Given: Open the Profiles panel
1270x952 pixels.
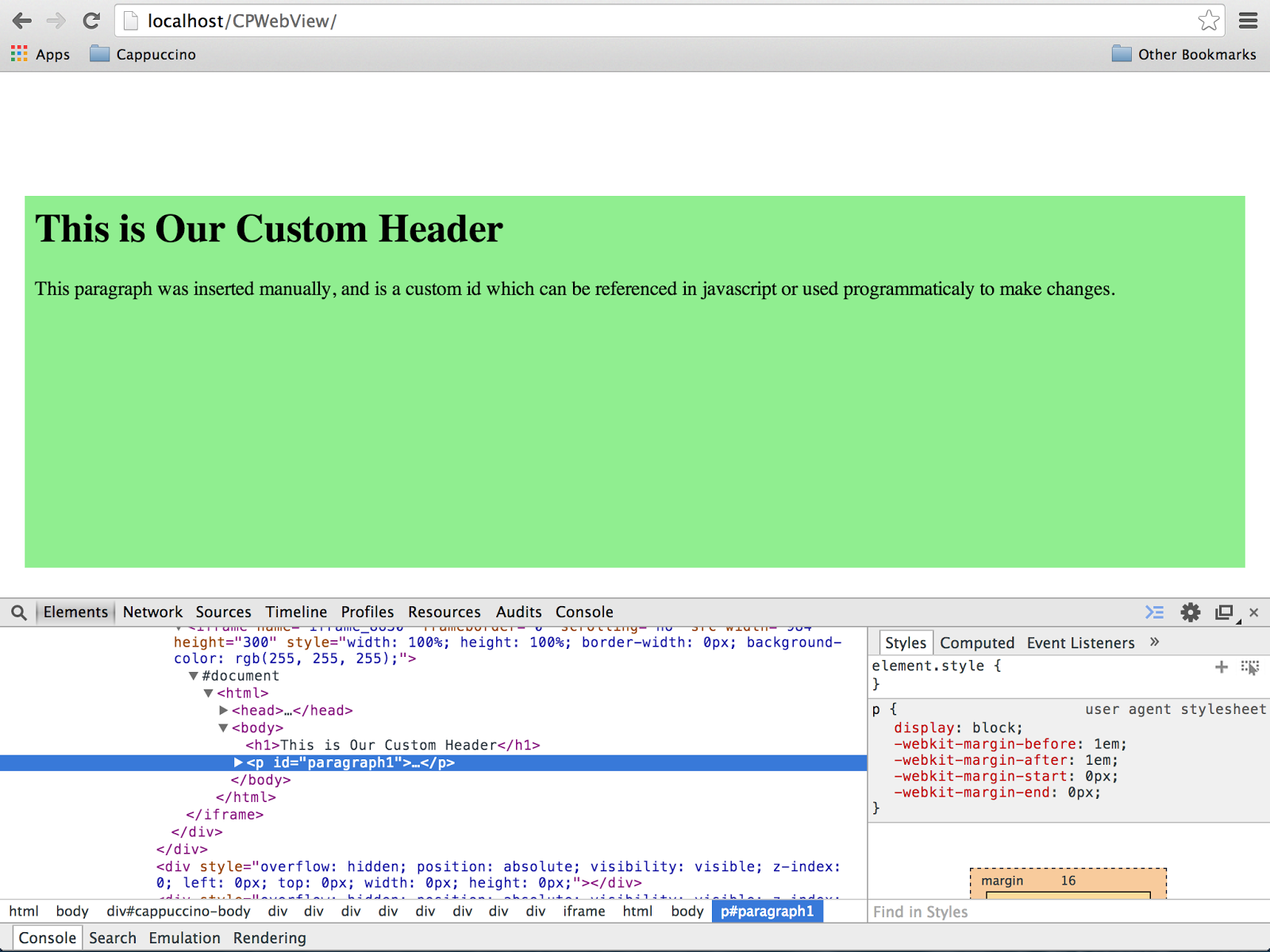Looking at the screenshot, I should (x=368, y=612).
